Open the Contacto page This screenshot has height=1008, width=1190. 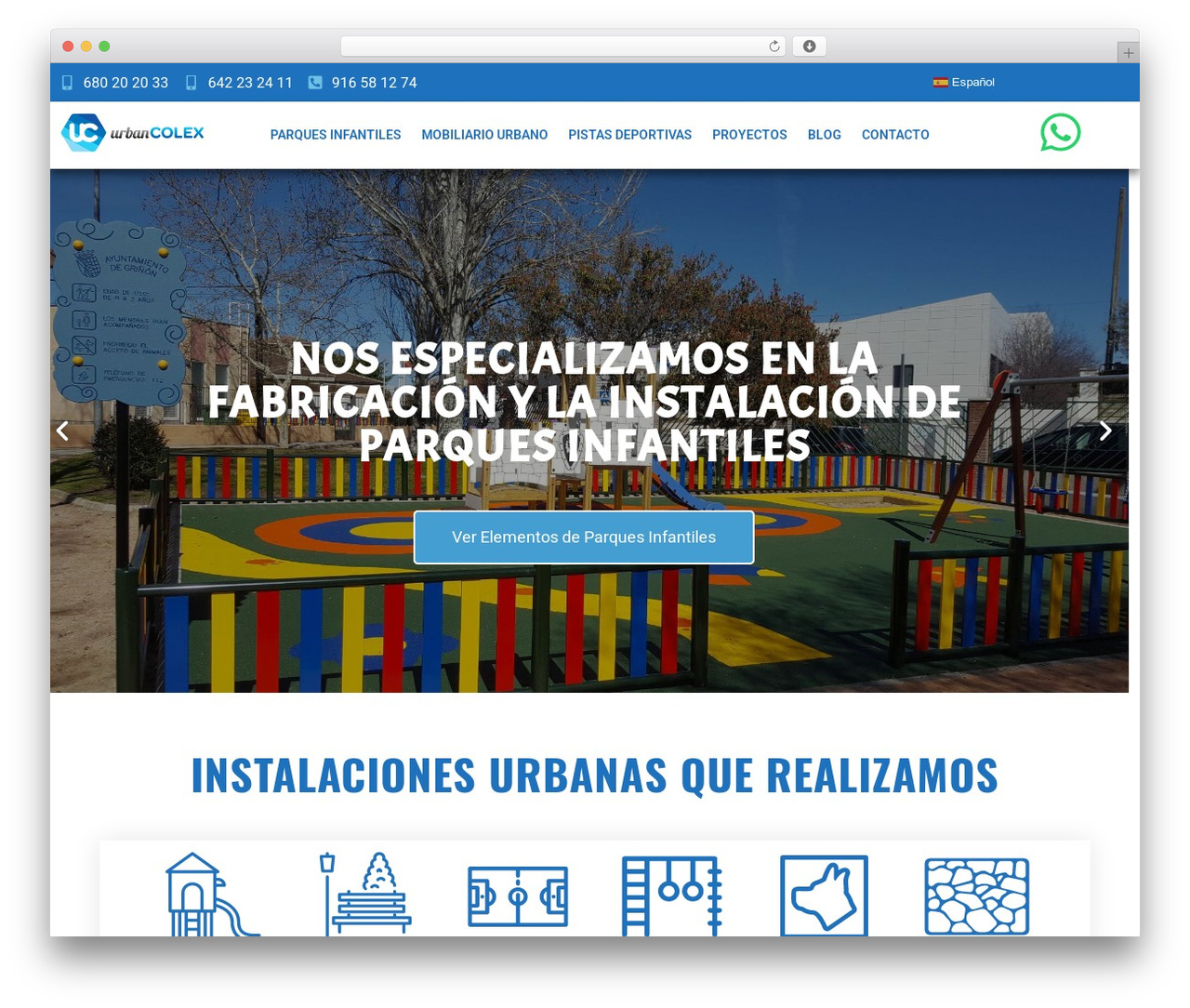pyautogui.click(x=895, y=135)
